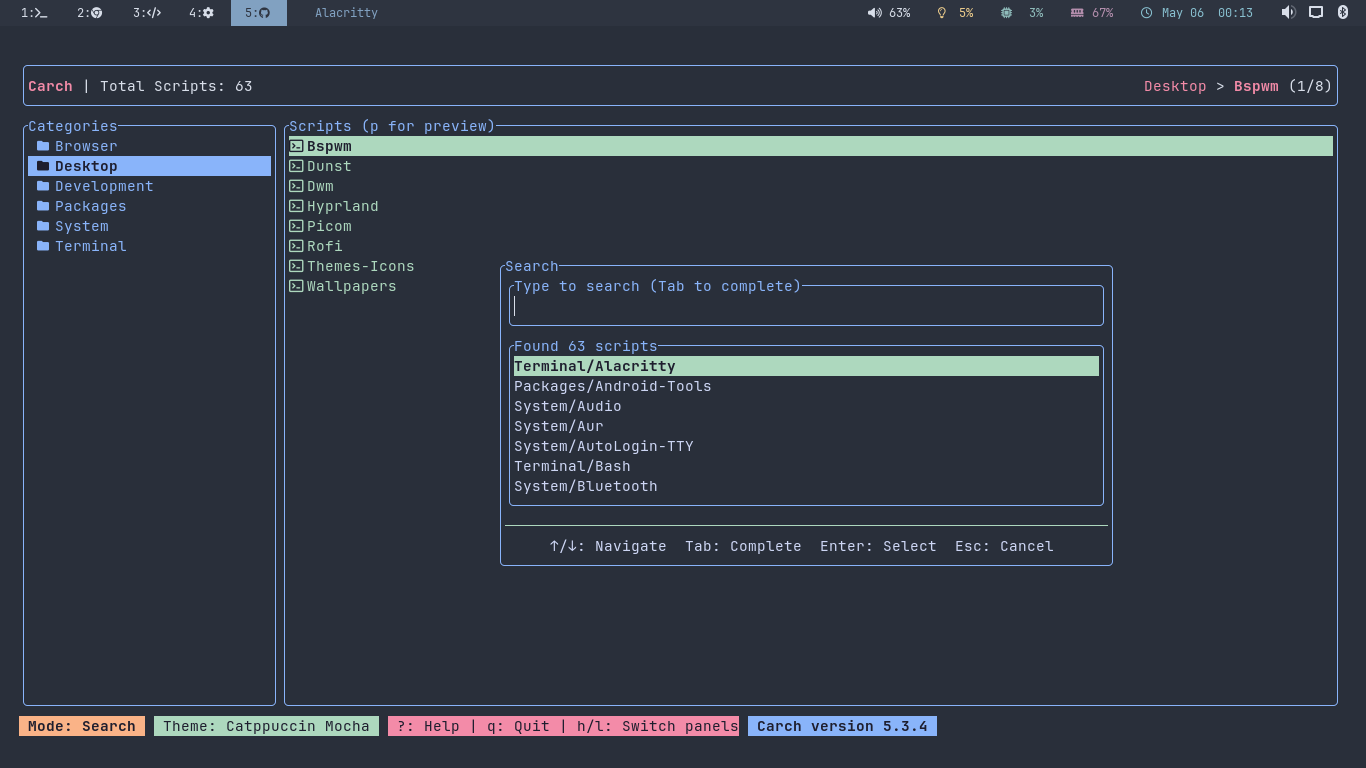Click the Help and Quit hints badge

pyautogui.click(x=563, y=726)
